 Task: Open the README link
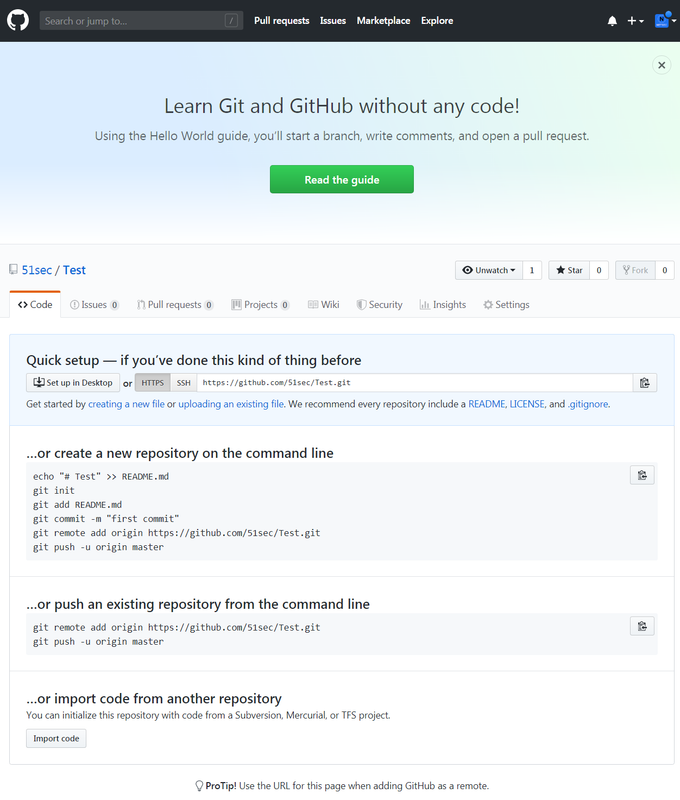click(x=487, y=404)
